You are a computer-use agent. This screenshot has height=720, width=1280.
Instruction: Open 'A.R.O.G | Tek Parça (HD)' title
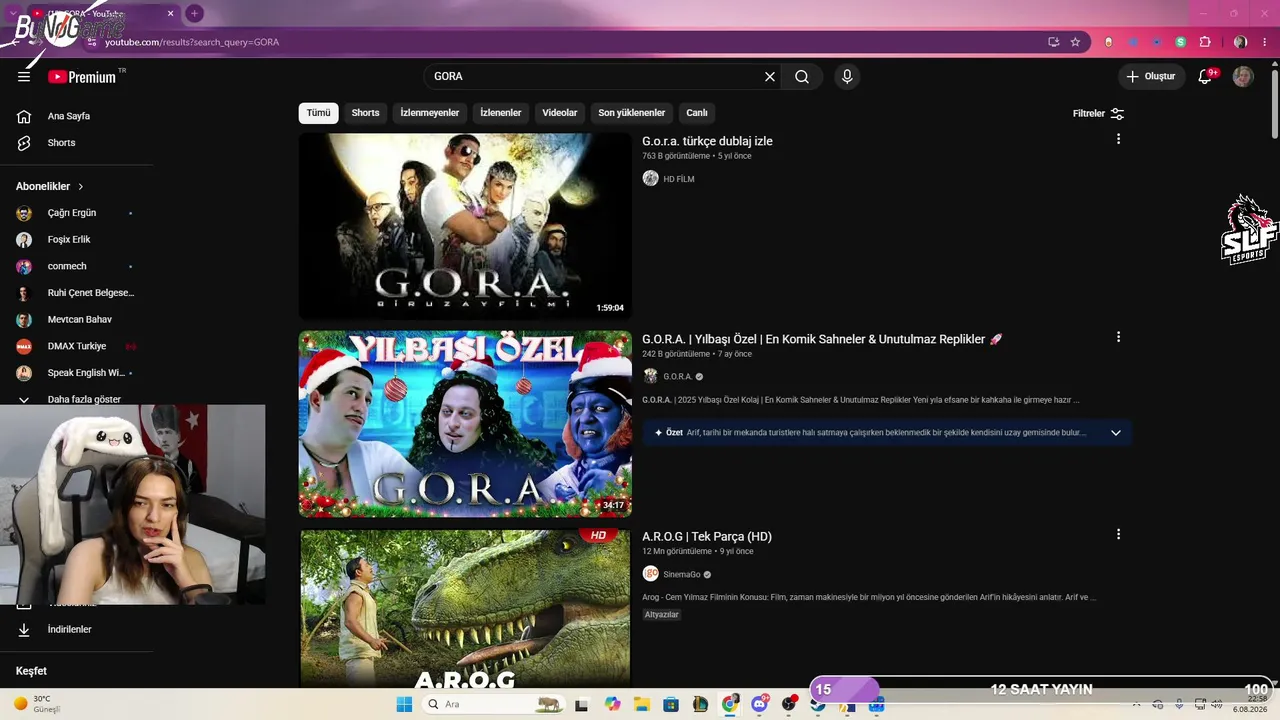point(707,537)
